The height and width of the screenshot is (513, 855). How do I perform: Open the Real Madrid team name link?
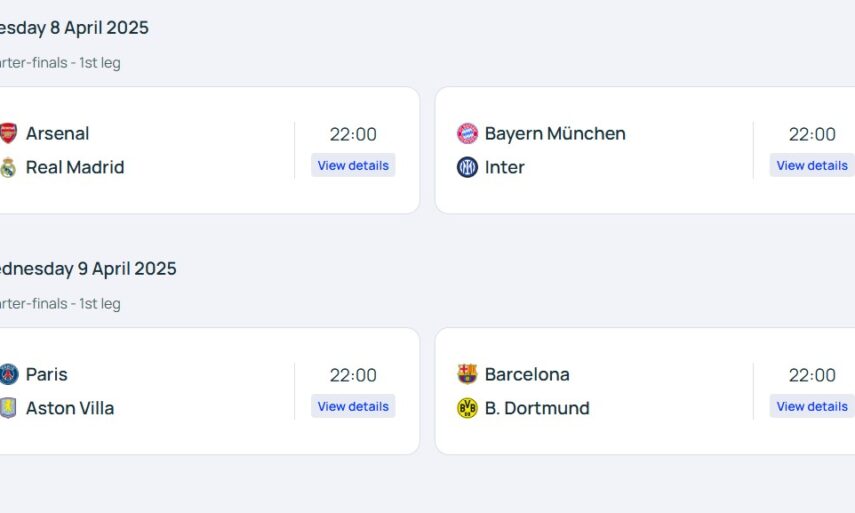click(75, 167)
